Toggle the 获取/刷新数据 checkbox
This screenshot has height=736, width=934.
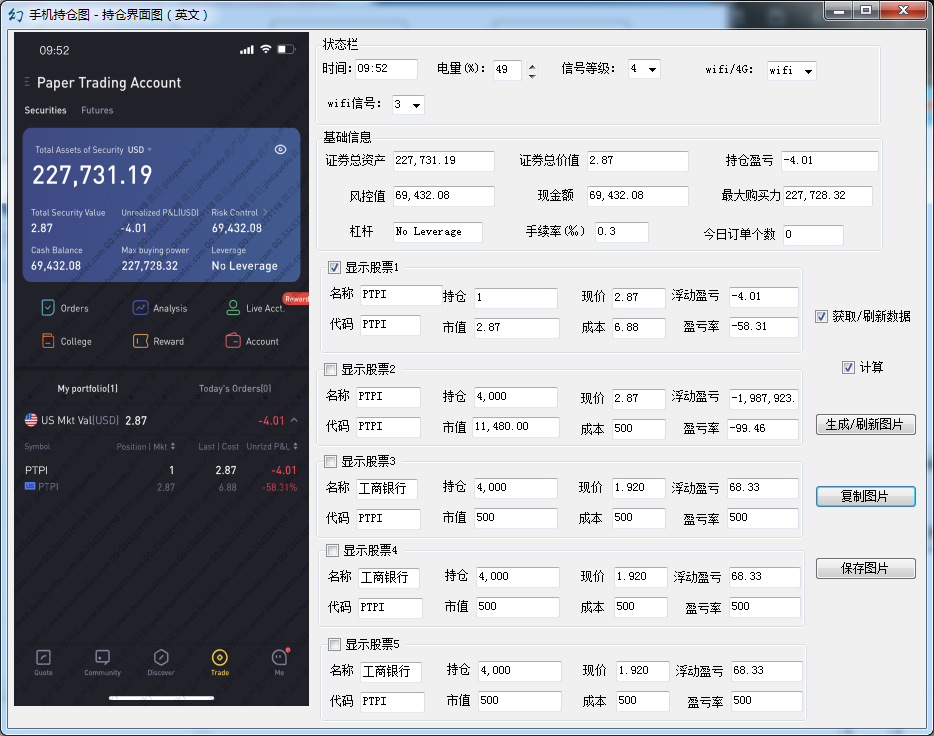822,317
